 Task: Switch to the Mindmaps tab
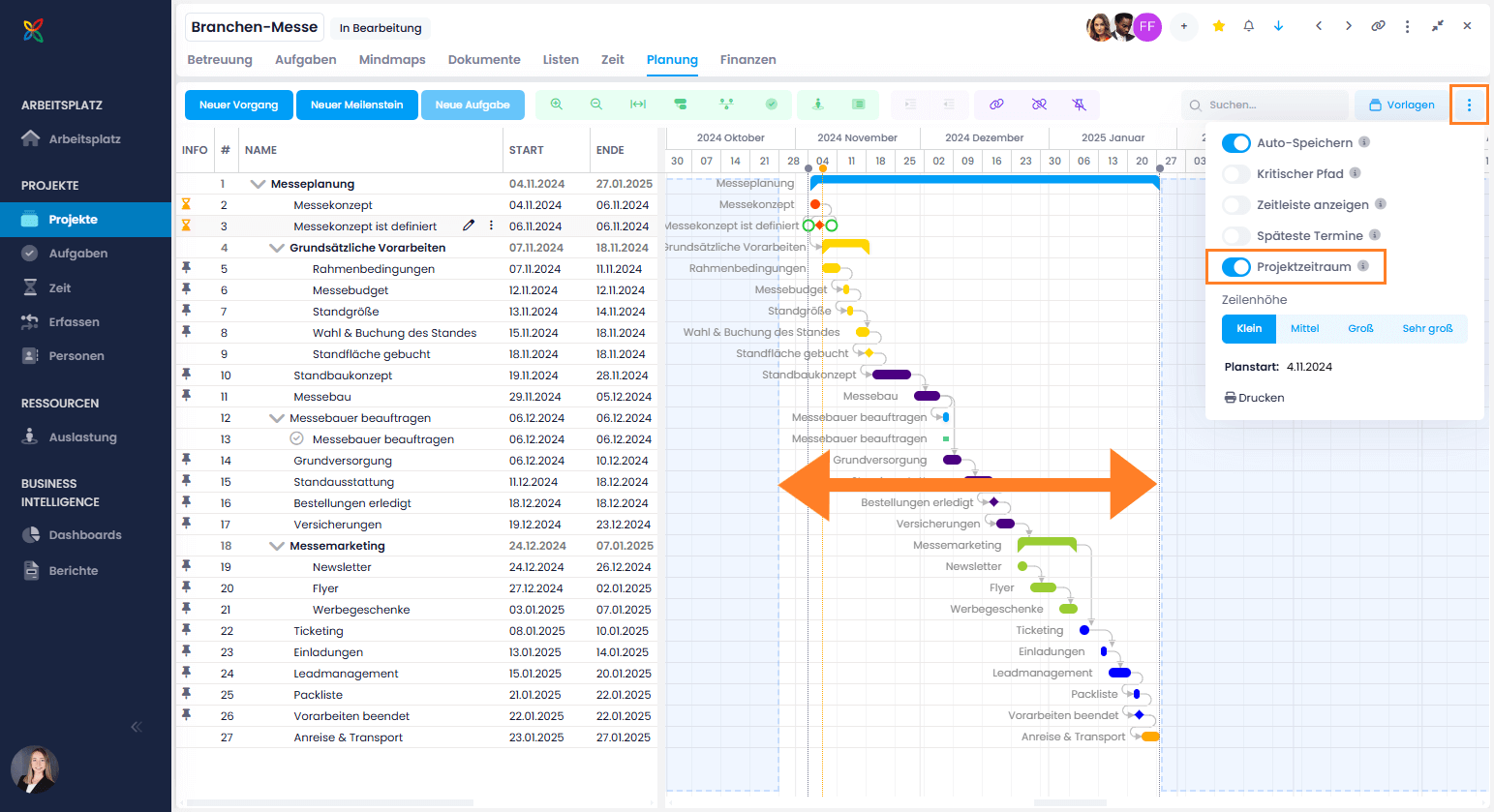click(x=392, y=60)
